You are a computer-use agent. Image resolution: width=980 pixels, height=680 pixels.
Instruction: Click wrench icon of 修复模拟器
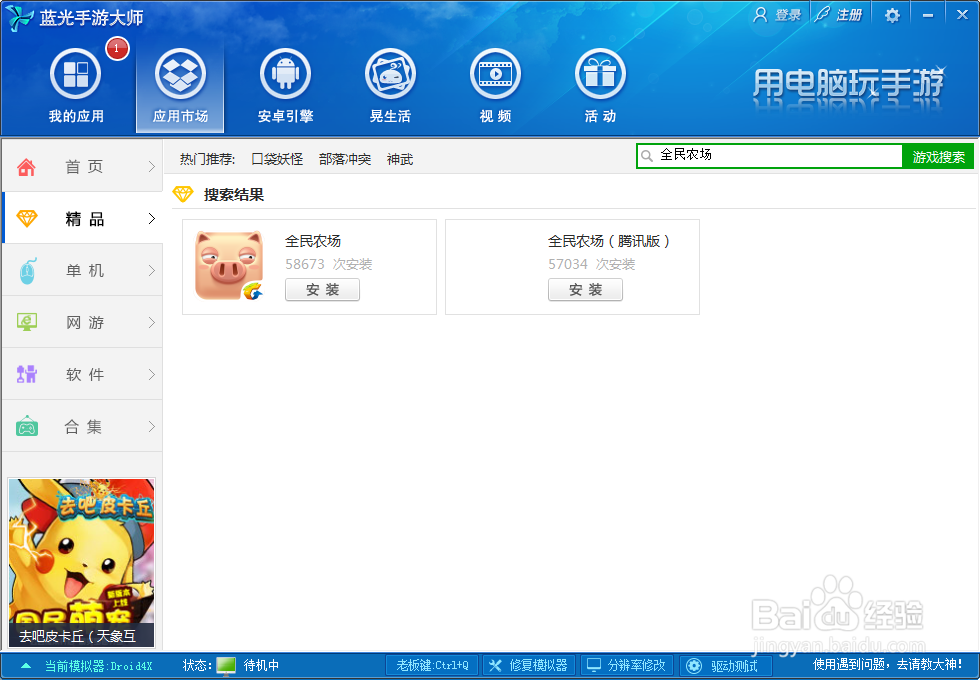(495, 666)
